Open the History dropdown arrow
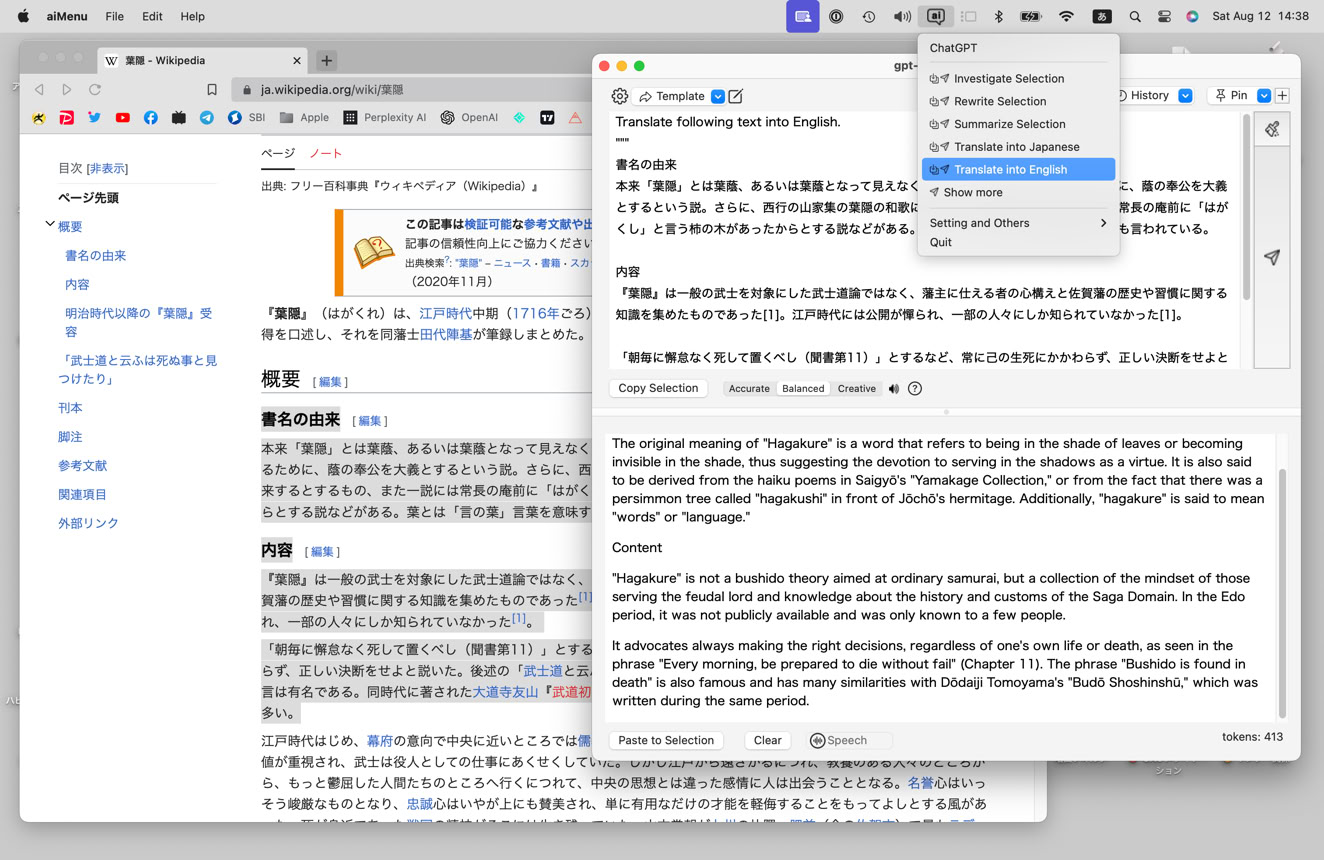 click(1185, 96)
